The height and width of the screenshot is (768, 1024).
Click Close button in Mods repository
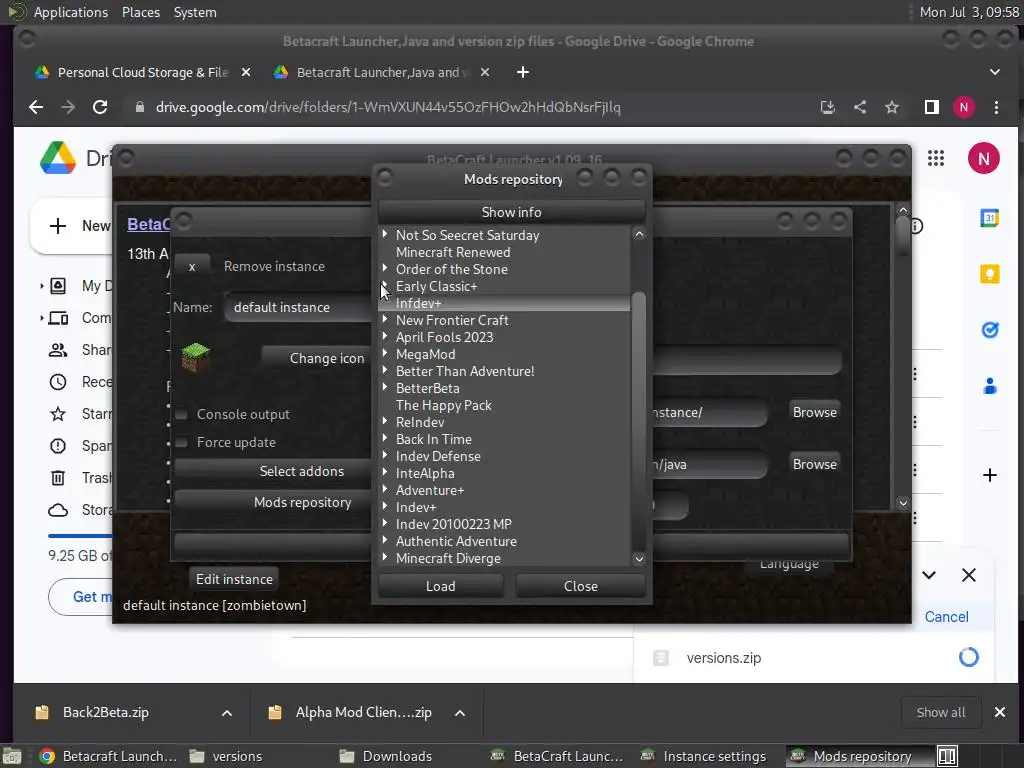[x=581, y=586]
